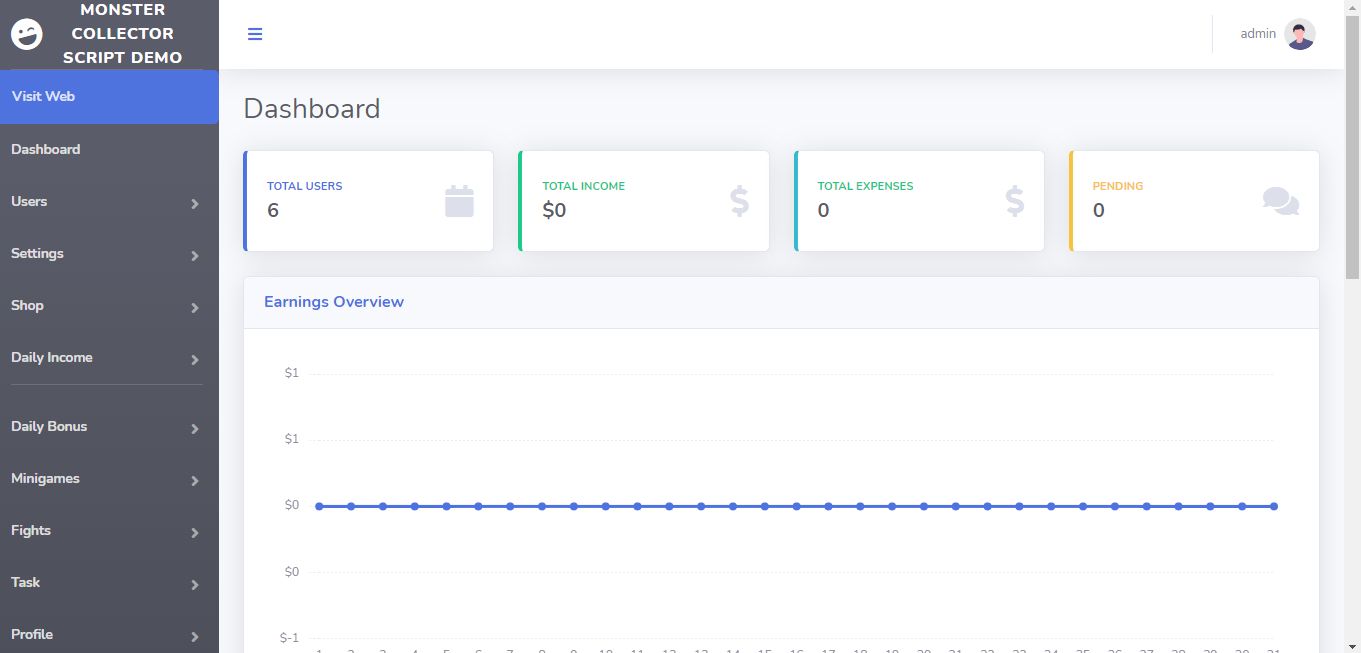Image resolution: width=1361 pixels, height=653 pixels.
Task: Click the dollar icon in Total Expenses card
Action: coord(1014,201)
